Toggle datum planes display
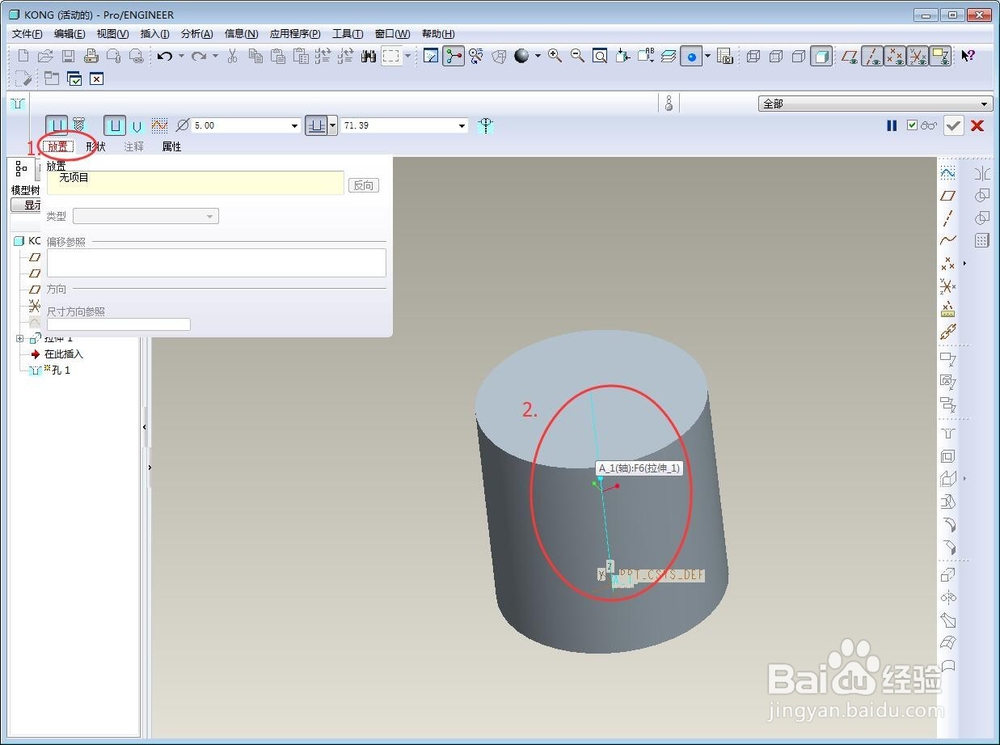1000x745 pixels. [x=849, y=56]
